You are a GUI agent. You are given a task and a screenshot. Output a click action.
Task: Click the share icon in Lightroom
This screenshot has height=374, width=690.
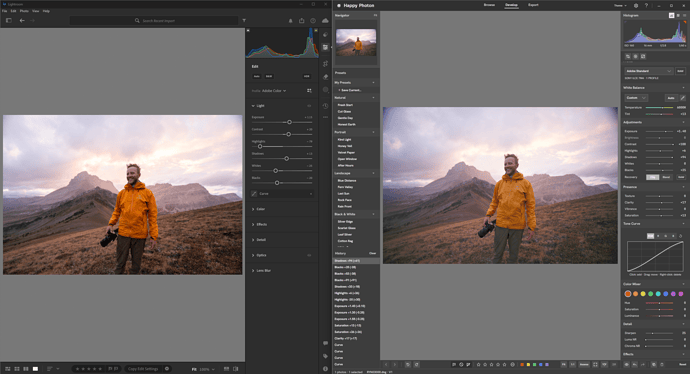pos(301,21)
